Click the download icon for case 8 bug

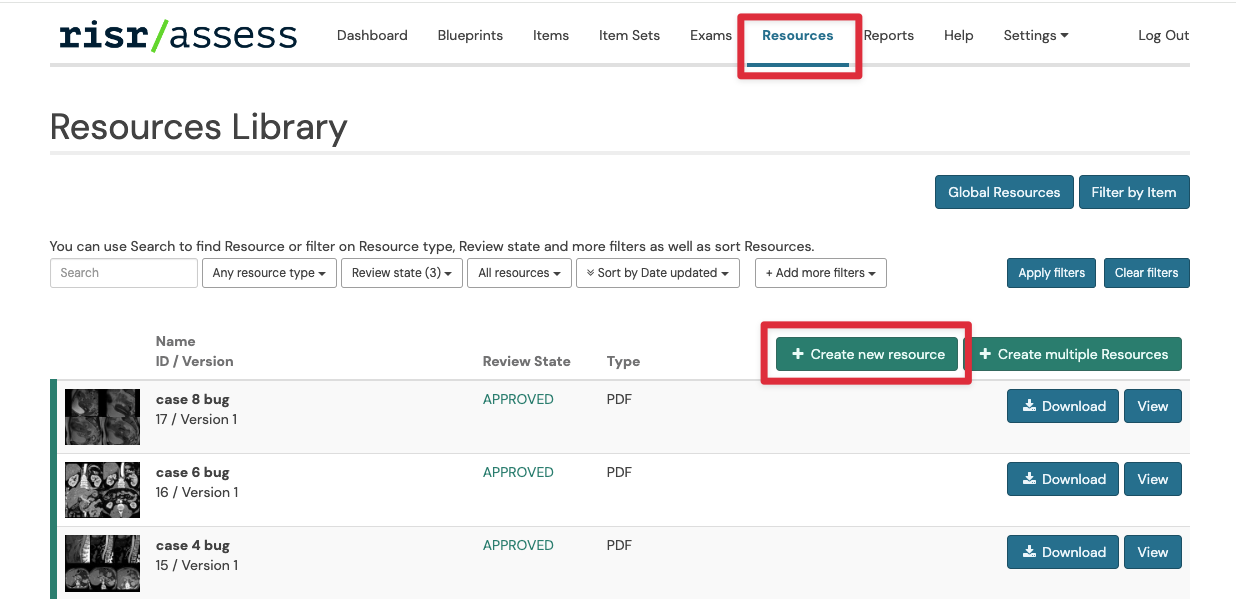tap(1029, 406)
